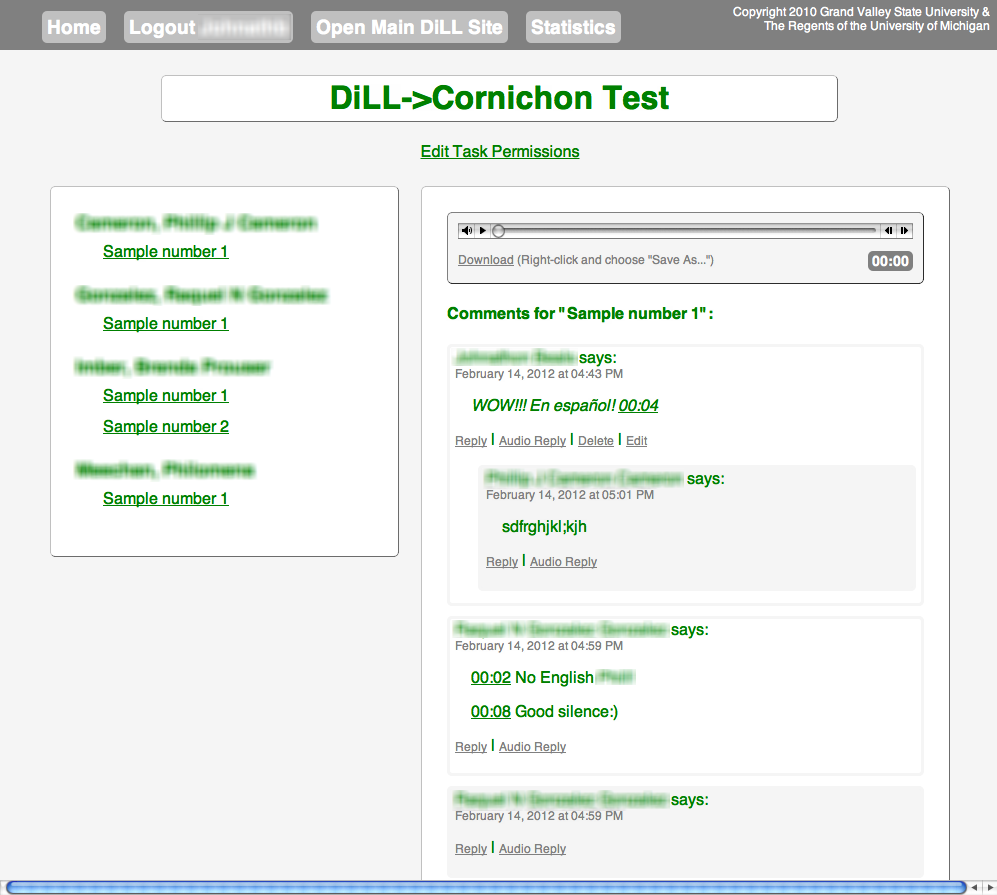Mute audio with the player's speaker icon

467,231
